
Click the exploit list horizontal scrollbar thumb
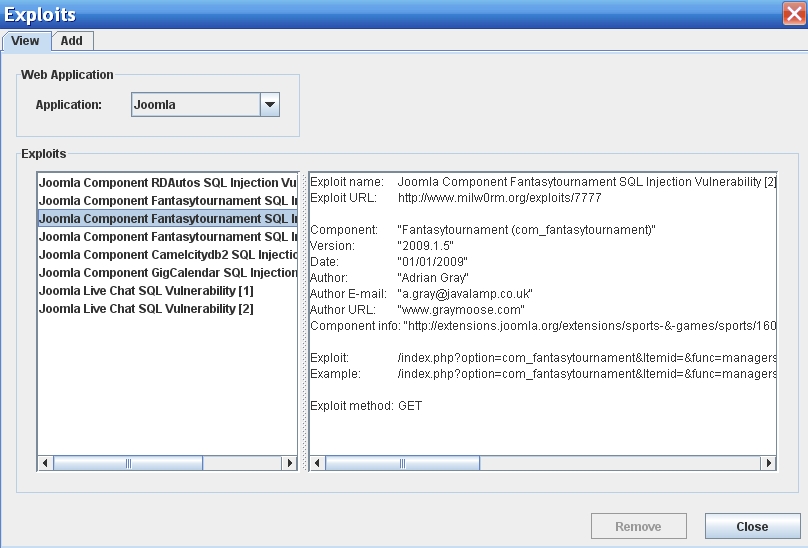click(128, 463)
